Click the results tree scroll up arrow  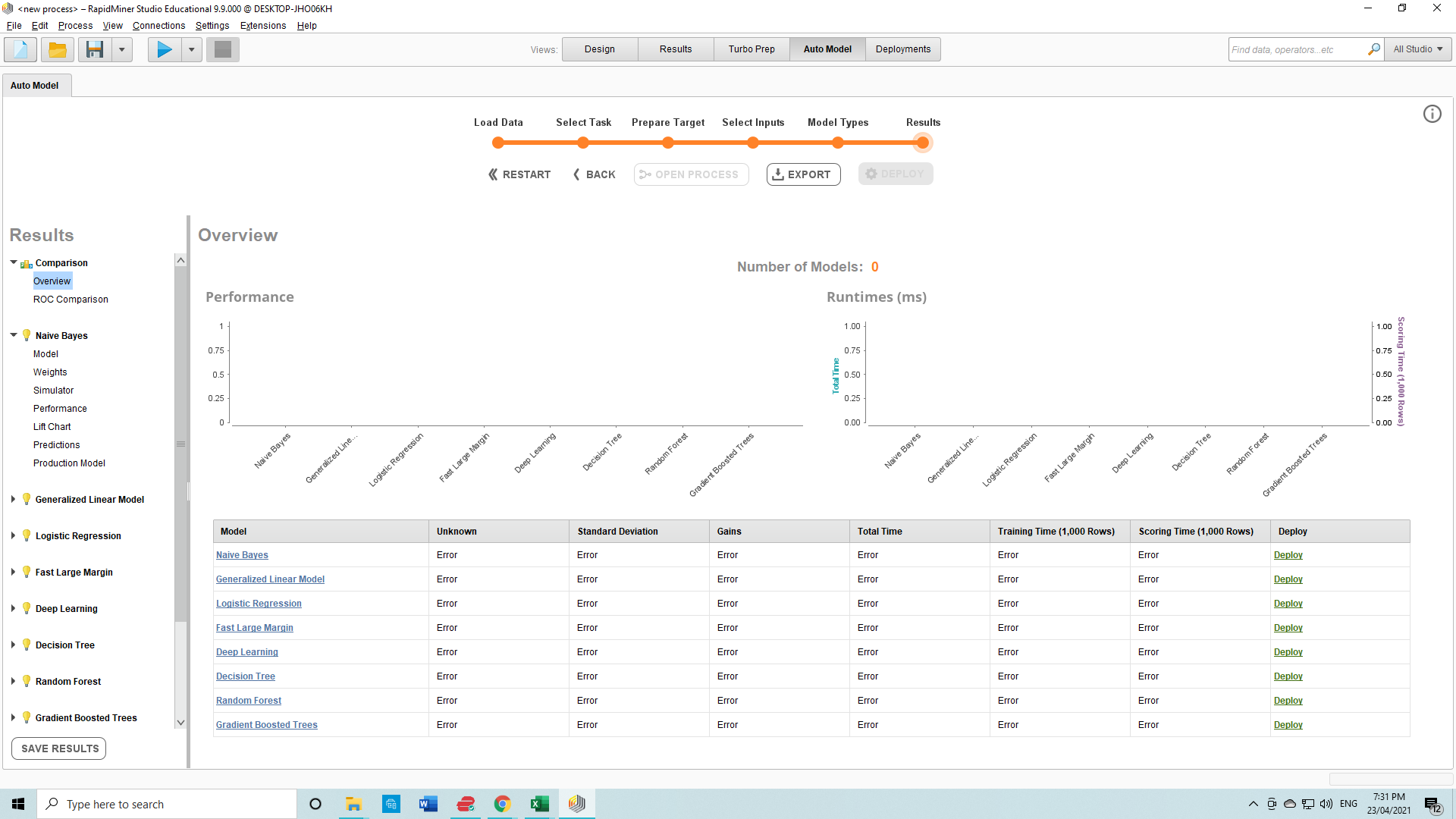point(180,260)
